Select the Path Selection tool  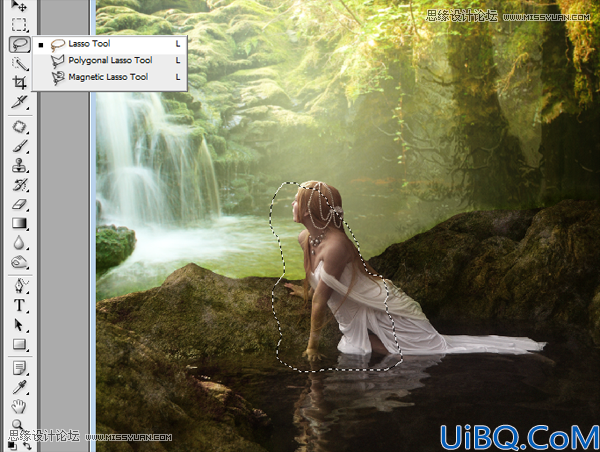click(x=19, y=325)
